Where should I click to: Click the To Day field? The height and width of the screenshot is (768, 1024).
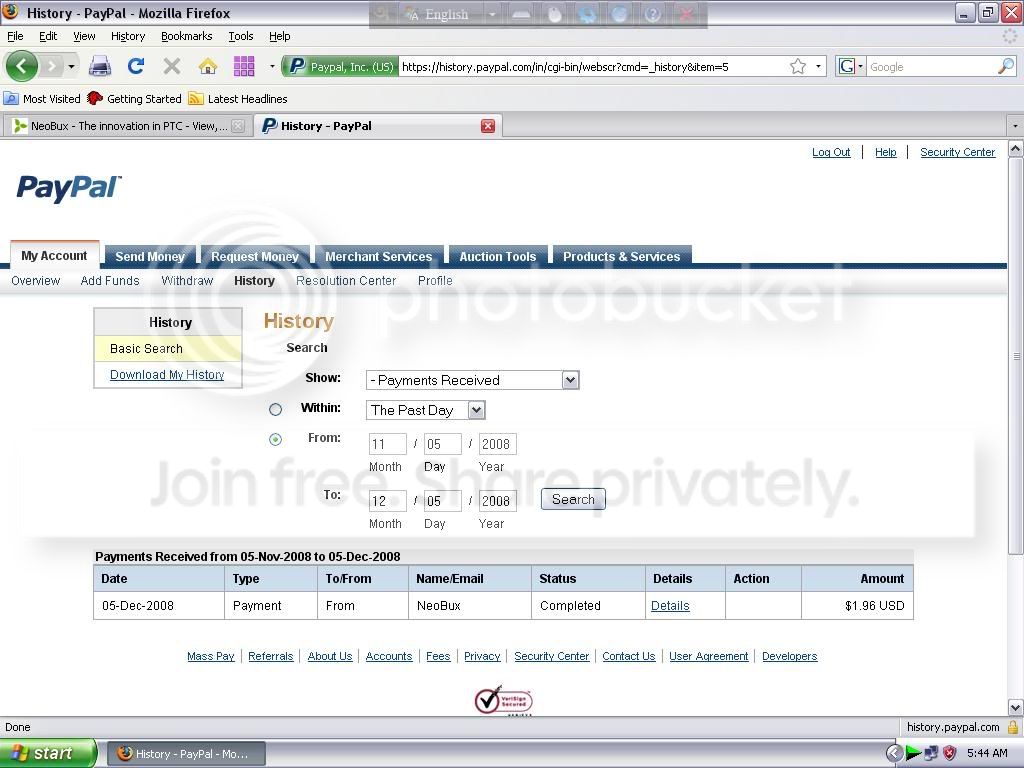[442, 501]
